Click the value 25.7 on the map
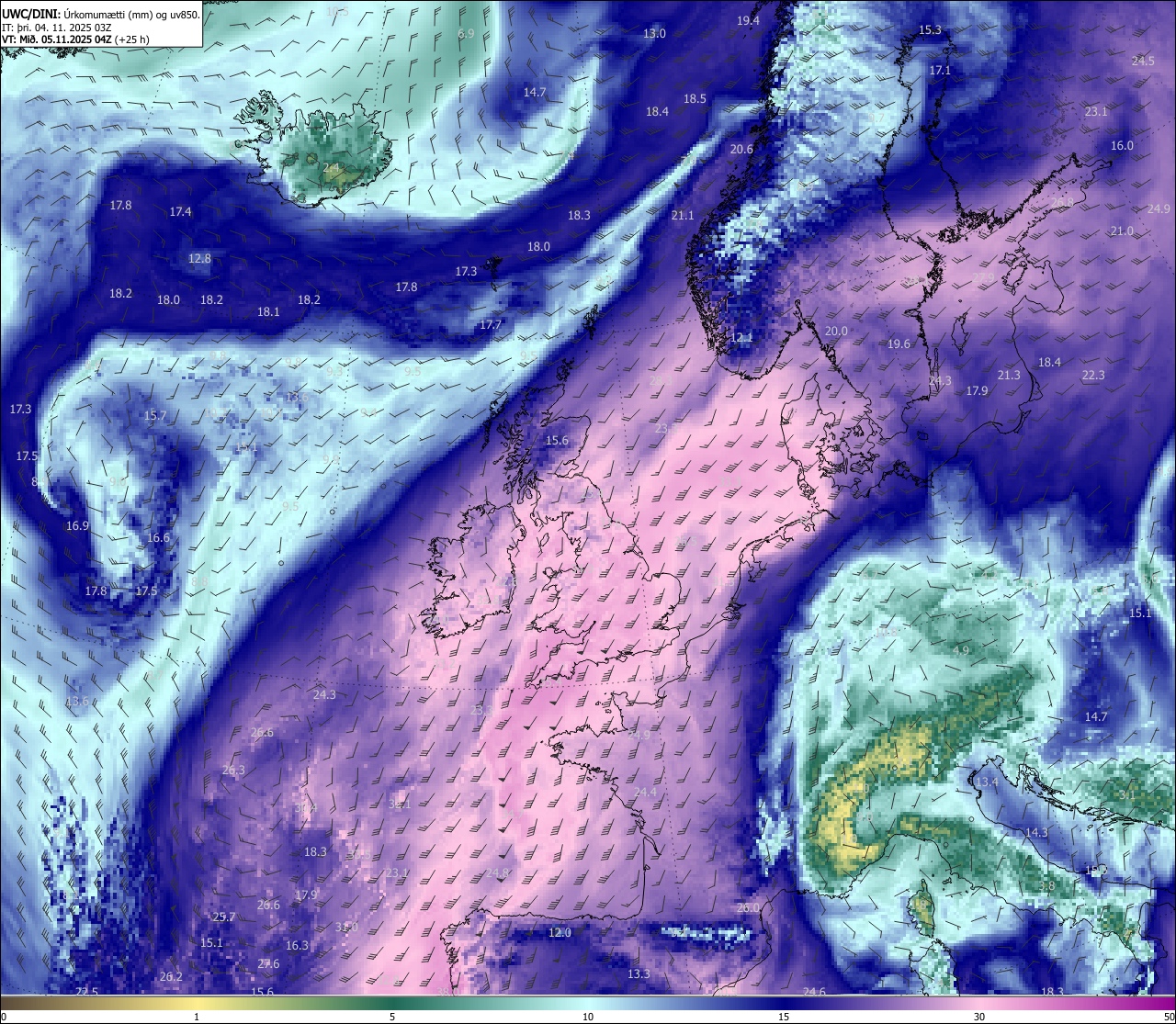Viewport: 1176px width, 1024px height. pyautogui.click(x=224, y=917)
